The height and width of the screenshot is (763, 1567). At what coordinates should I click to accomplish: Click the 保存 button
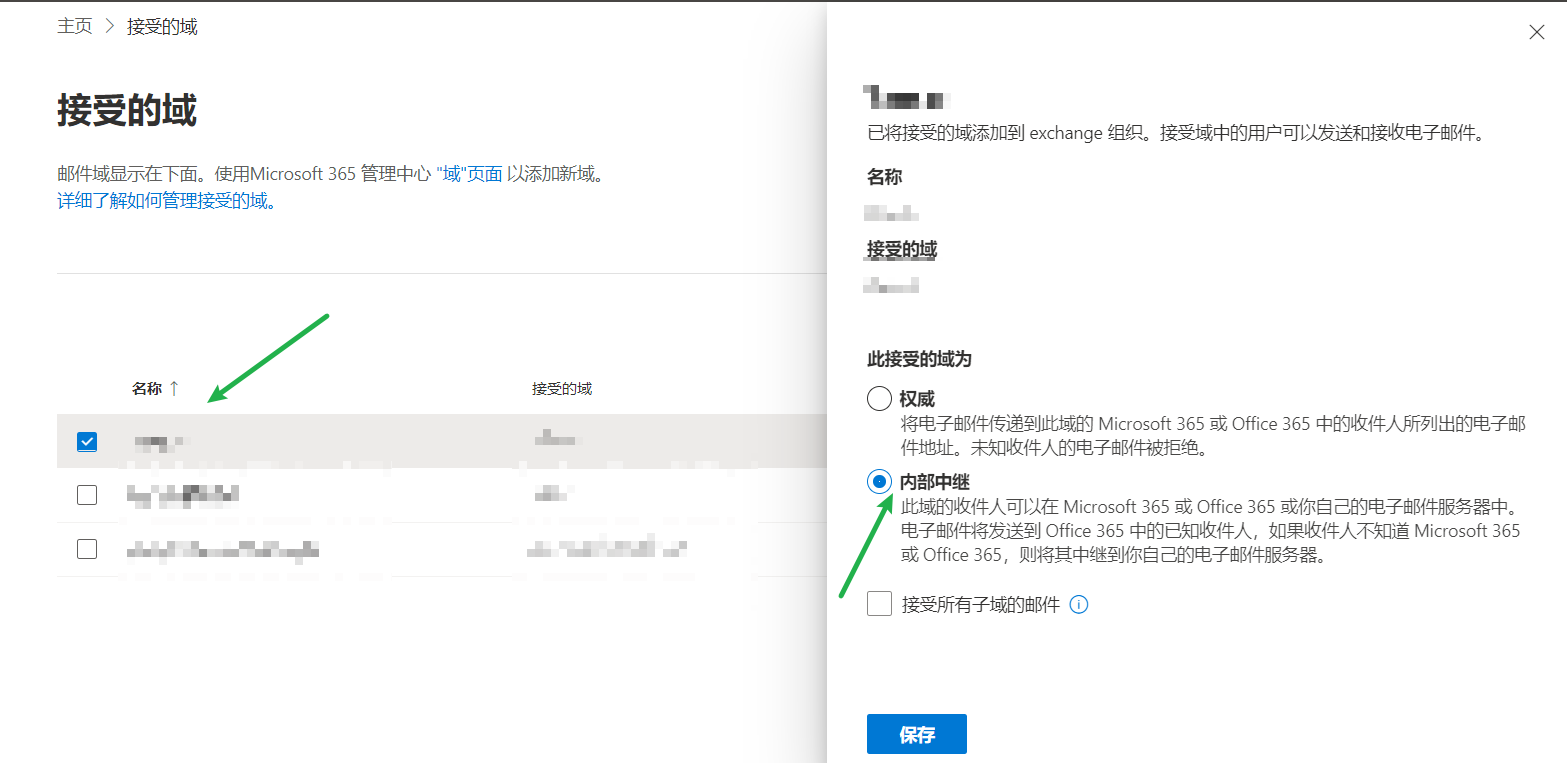pyautogui.click(x=916, y=735)
